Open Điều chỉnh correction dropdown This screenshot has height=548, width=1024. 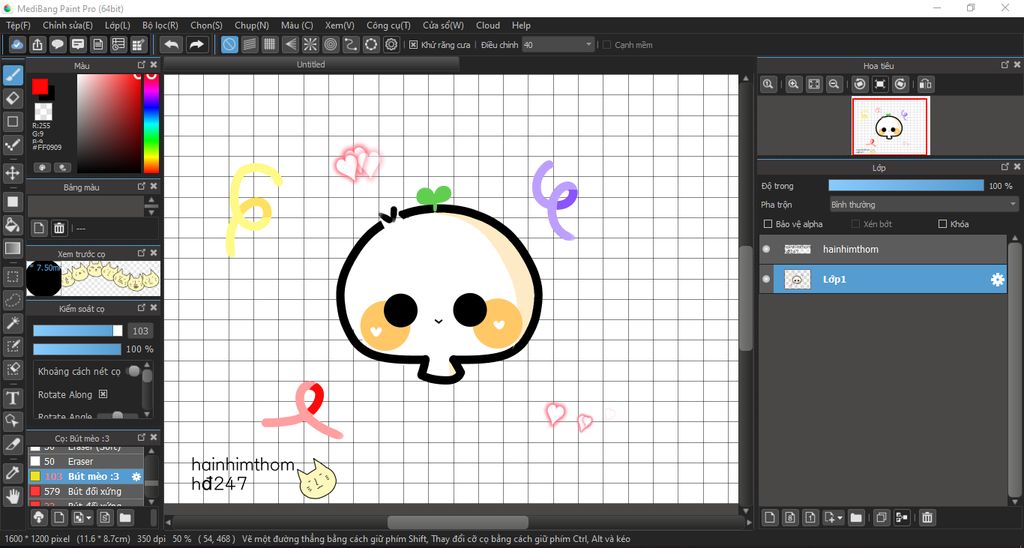pyautogui.click(x=558, y=45)
